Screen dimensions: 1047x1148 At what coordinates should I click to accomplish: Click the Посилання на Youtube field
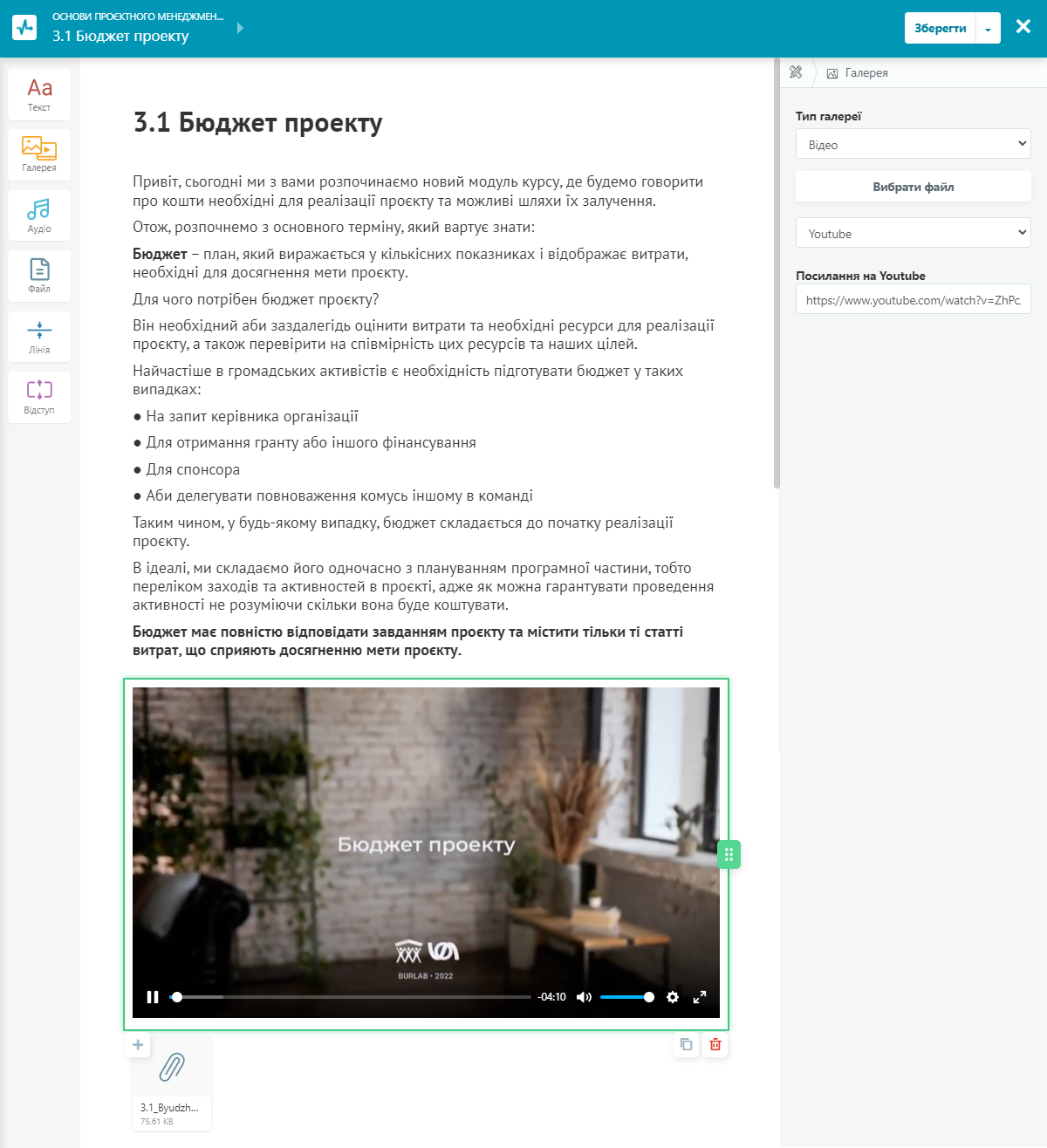pos(913,299)
